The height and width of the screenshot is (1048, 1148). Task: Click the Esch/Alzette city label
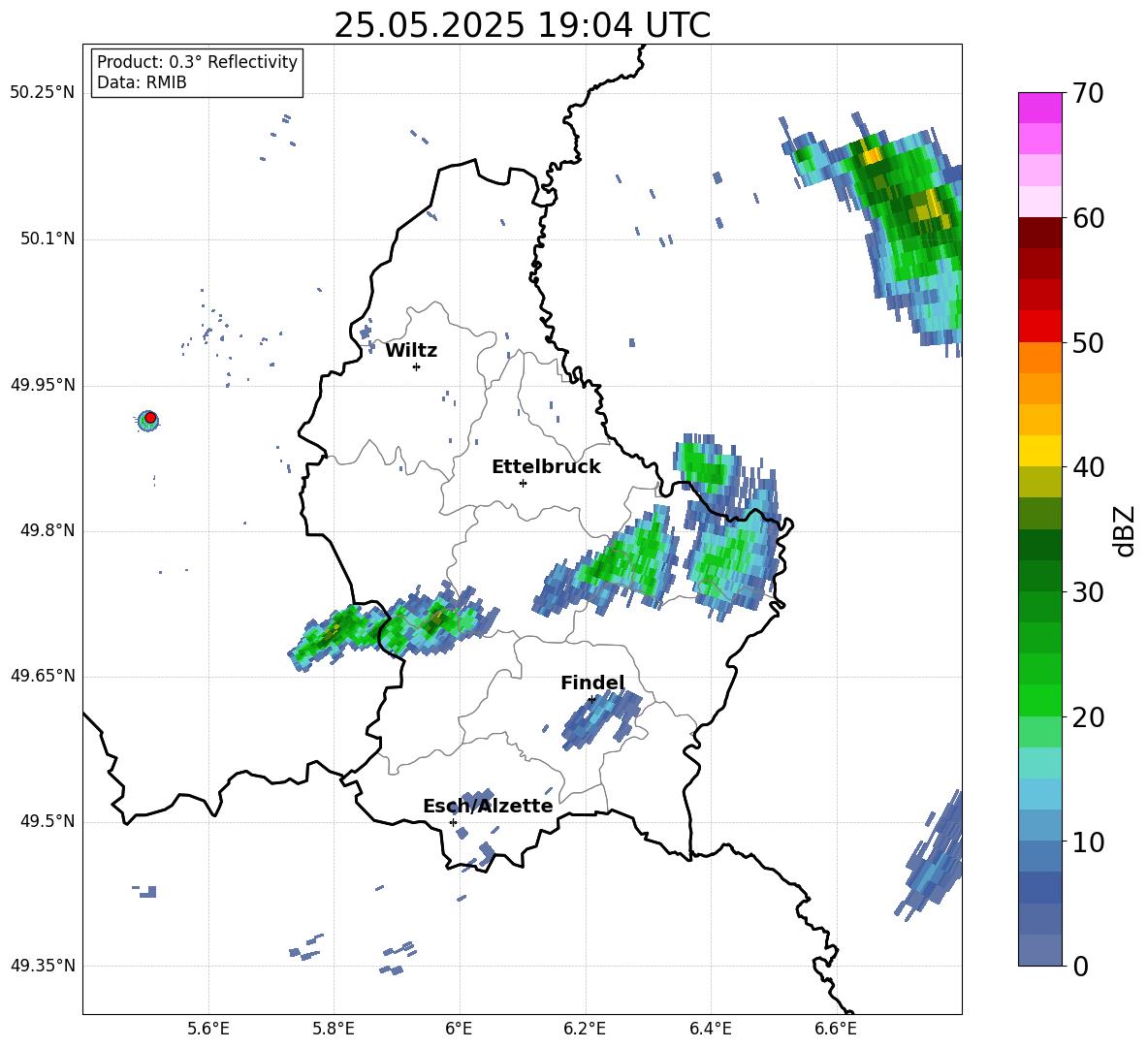pos(488,807)
